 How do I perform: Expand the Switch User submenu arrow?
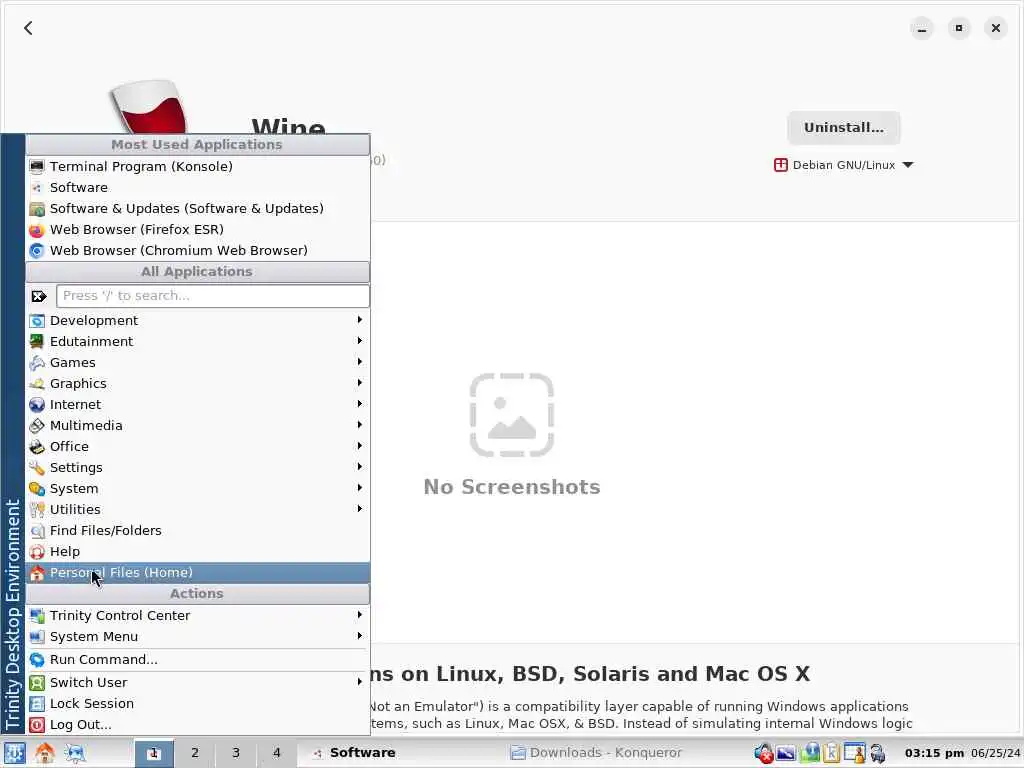[360, 682]
